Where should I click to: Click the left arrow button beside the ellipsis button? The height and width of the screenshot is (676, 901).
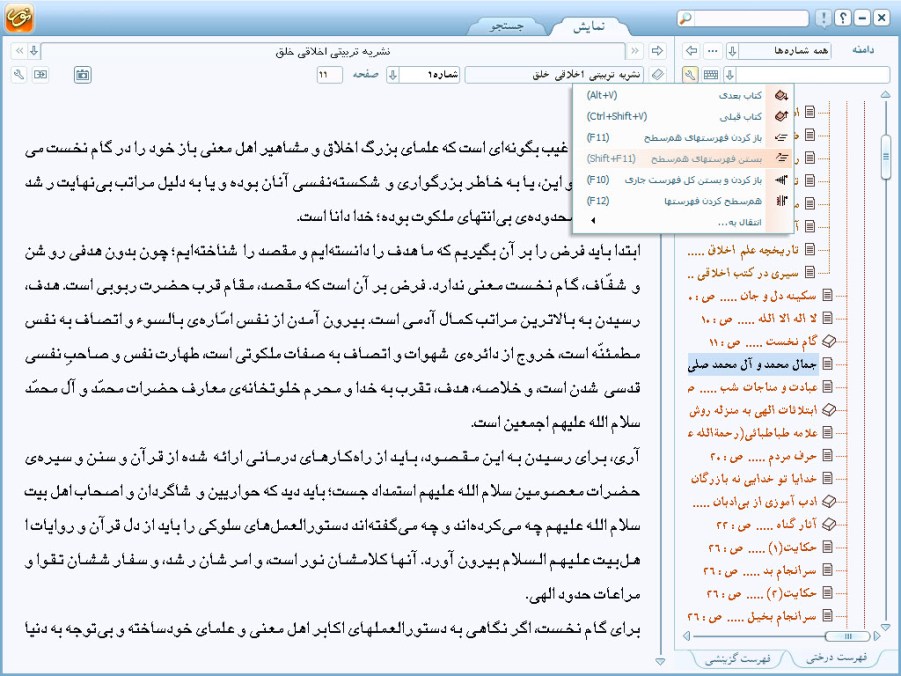[x=691, y=51]
